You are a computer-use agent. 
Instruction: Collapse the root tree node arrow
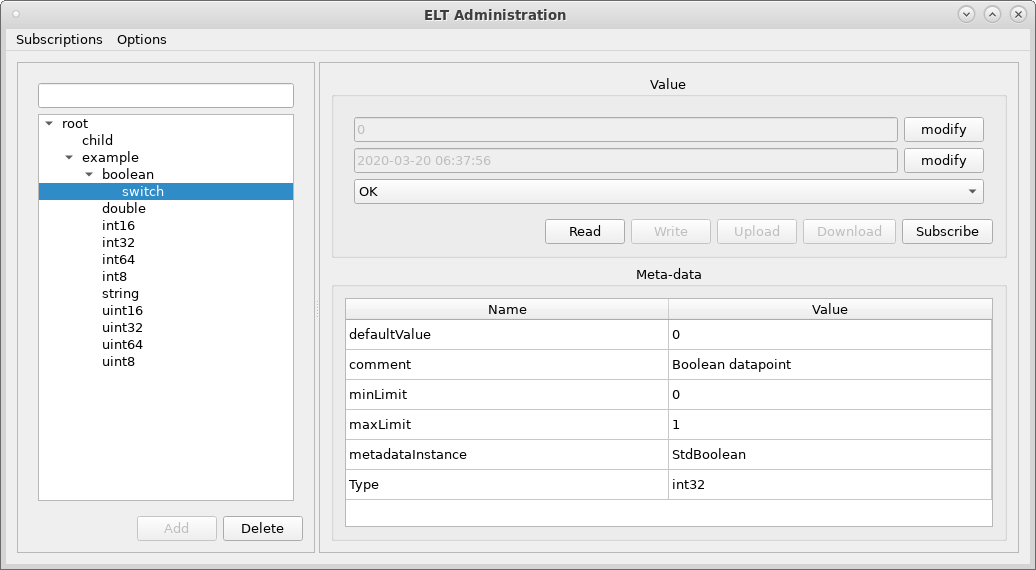coord(49,124)
